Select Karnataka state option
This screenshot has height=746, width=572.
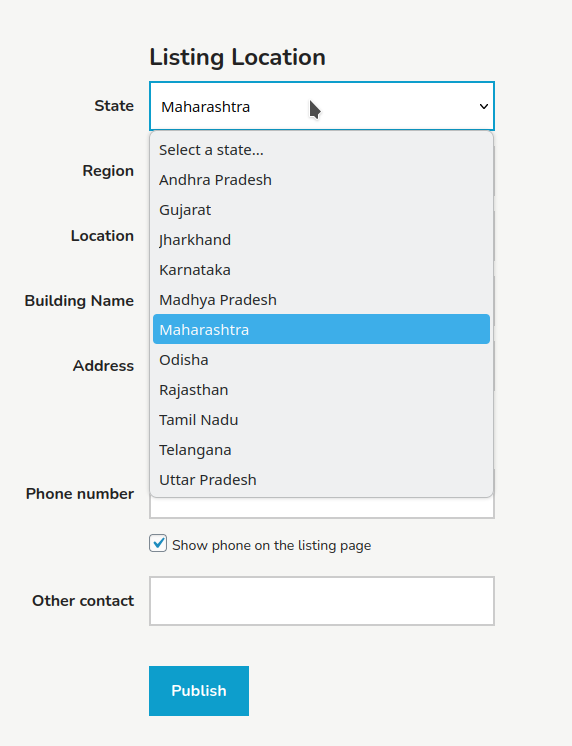pos(321,270)
